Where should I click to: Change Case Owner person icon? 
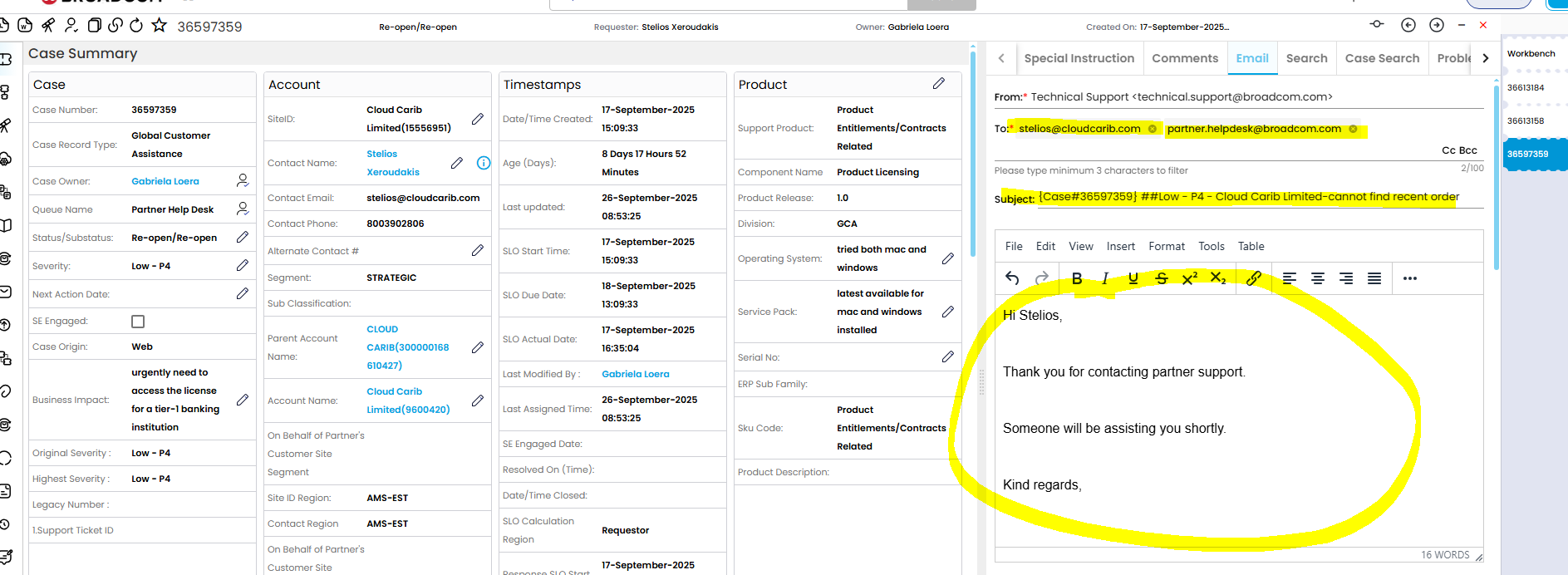243,179
